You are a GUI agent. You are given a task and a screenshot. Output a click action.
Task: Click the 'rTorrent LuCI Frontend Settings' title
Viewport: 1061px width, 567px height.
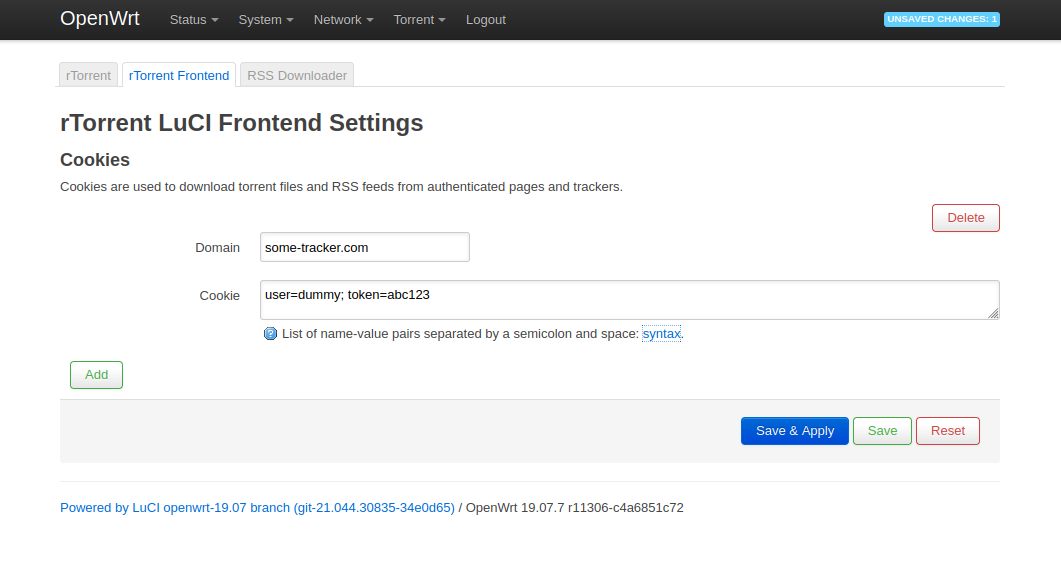(242, 123)
